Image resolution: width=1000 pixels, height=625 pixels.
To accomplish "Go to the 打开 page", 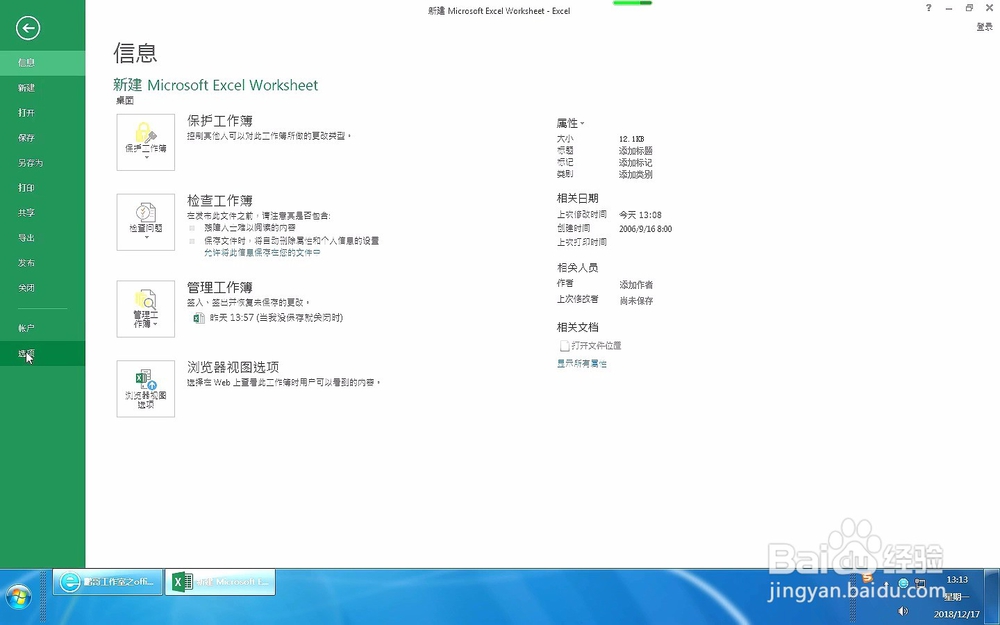I will pyautogui.click(x=42, y=112).
